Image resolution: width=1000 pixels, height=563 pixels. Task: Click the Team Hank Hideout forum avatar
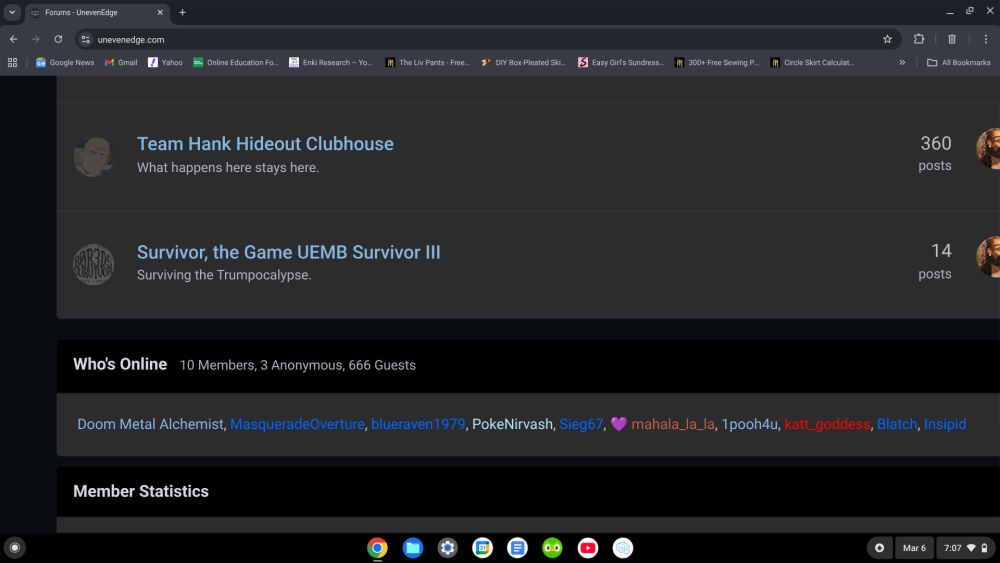coord(93,156)
